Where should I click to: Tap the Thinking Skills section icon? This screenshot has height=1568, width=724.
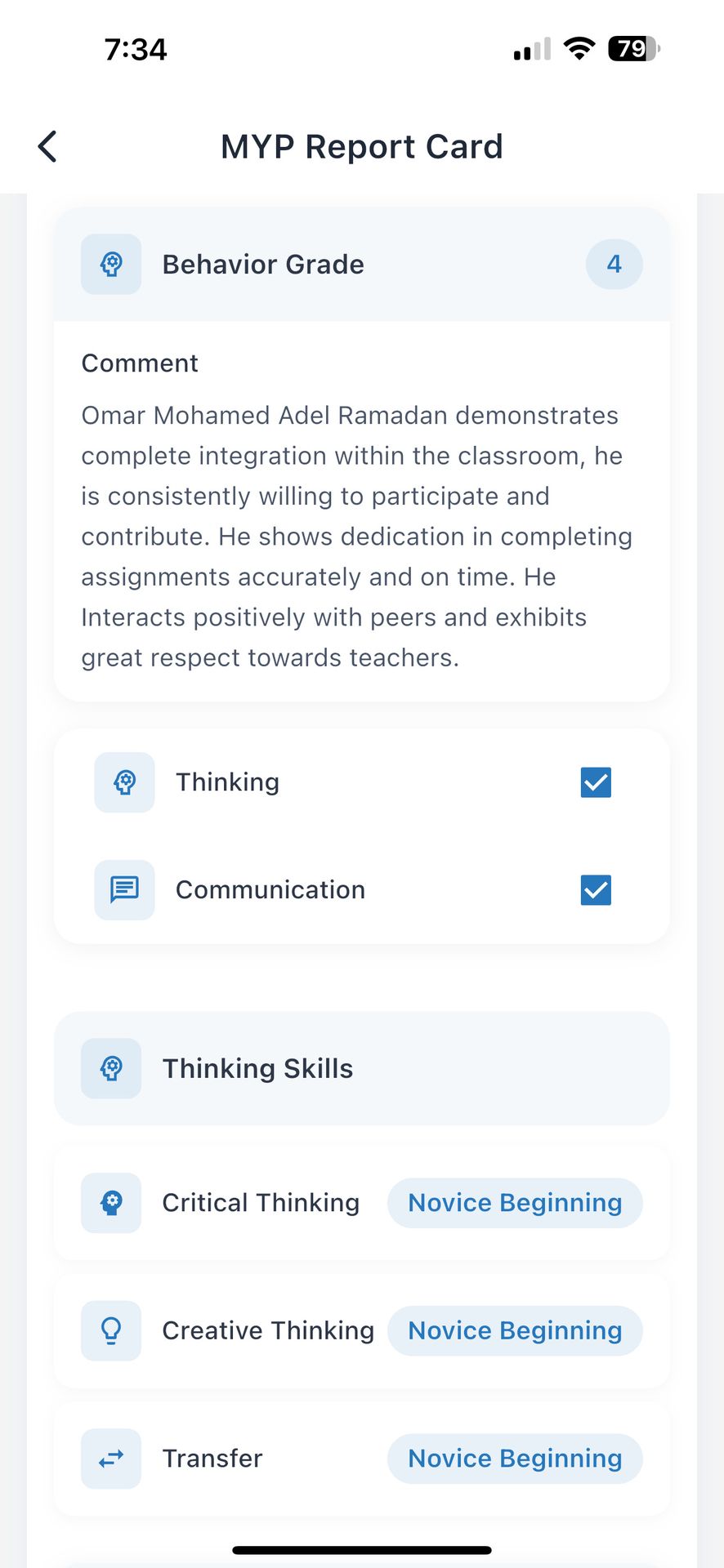pyautogui.click(x=111, y=1068)
